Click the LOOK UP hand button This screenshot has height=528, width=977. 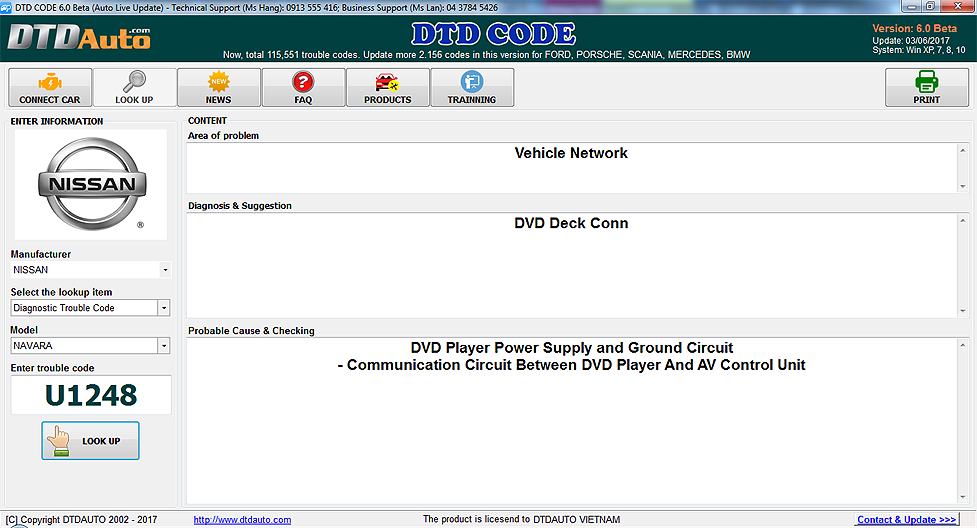[90, 441]
